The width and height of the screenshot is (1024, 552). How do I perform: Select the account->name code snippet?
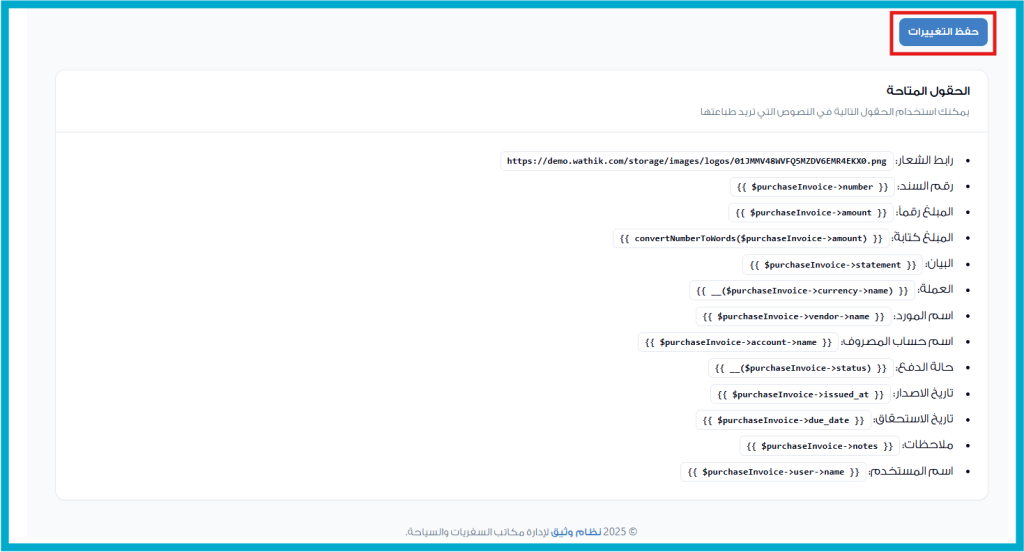click(738, 342)
